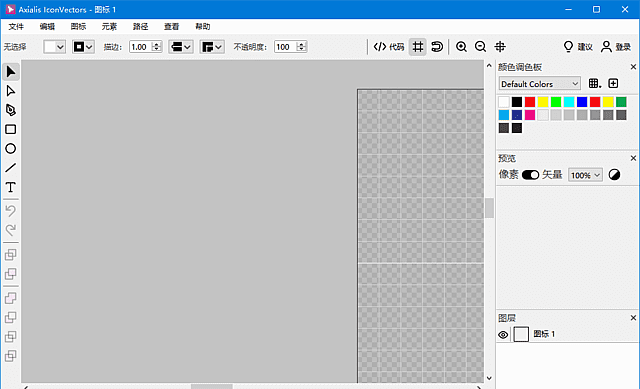
Task: Click the second icon in the lower overlapping-squares group
Action: [x=11, y=318]
